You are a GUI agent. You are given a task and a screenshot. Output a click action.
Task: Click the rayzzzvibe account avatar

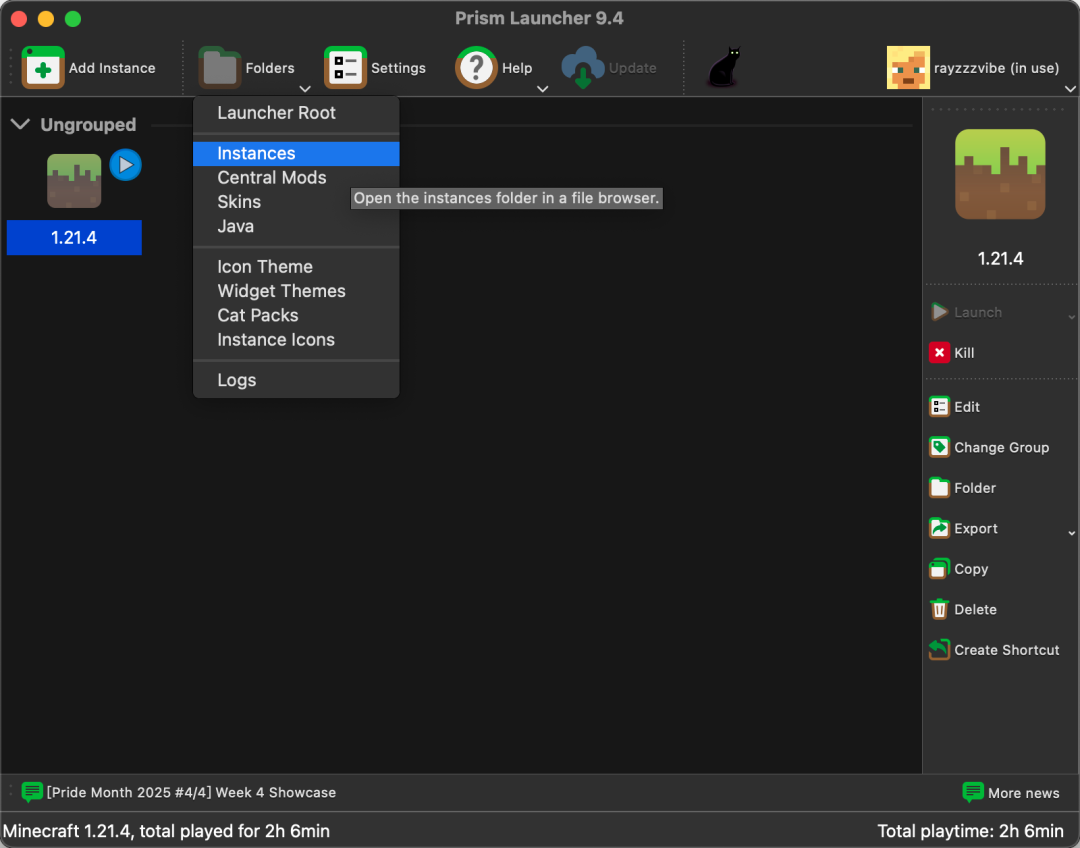click(908, 68)
